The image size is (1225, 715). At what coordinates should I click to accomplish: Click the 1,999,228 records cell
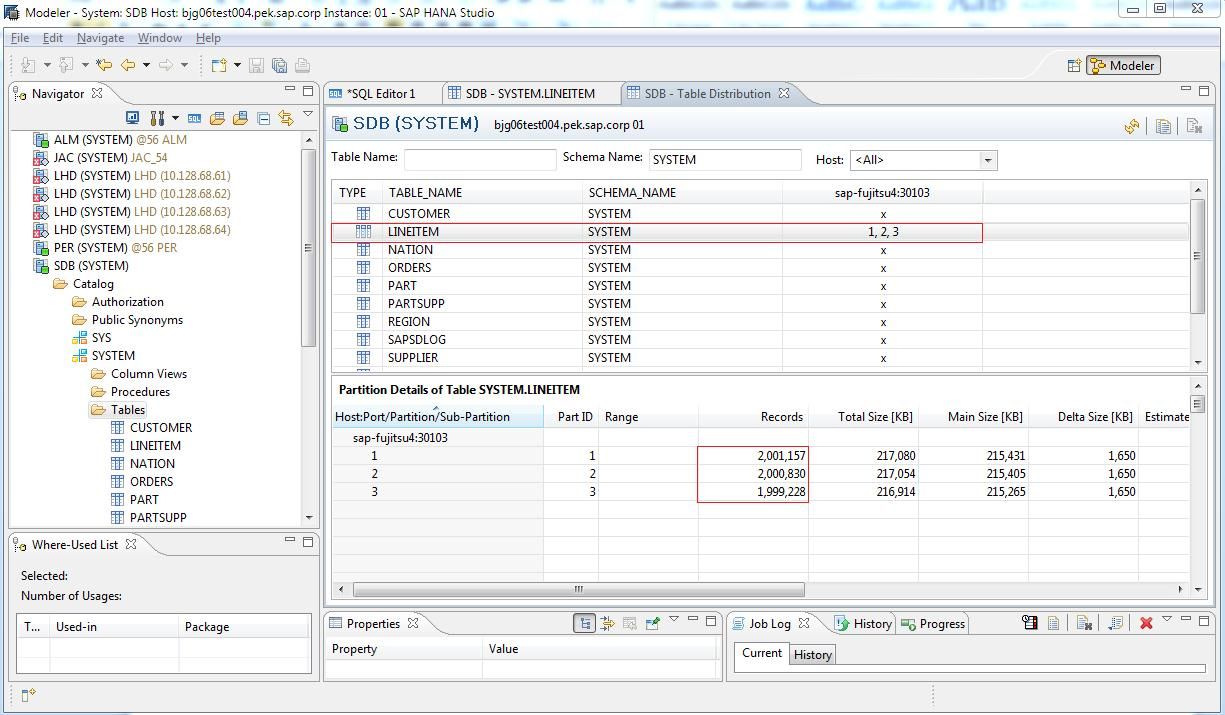click(753, 492)
